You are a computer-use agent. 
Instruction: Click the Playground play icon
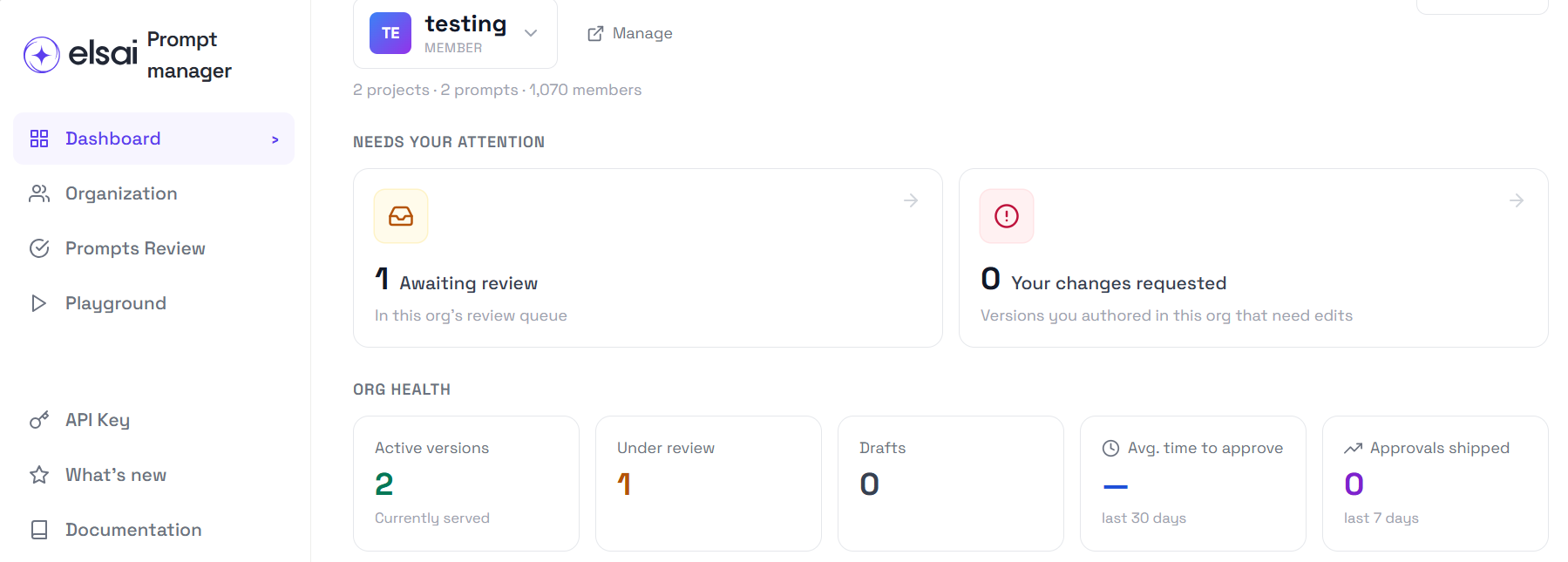[x=38, y=303]
